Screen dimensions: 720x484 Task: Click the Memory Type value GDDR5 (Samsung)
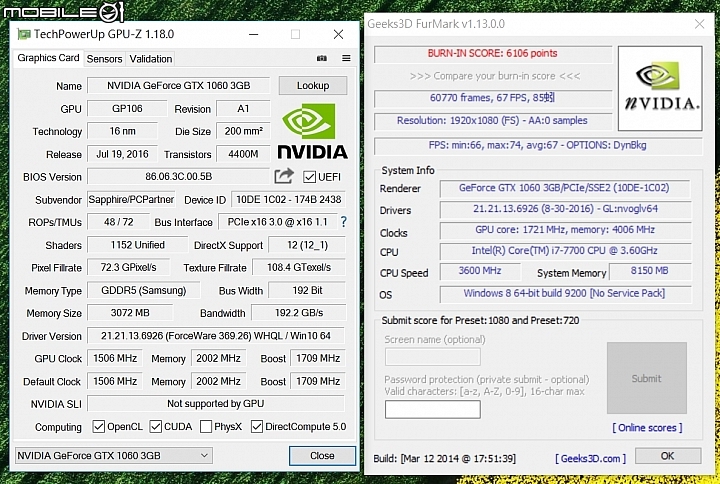(144, 290)
